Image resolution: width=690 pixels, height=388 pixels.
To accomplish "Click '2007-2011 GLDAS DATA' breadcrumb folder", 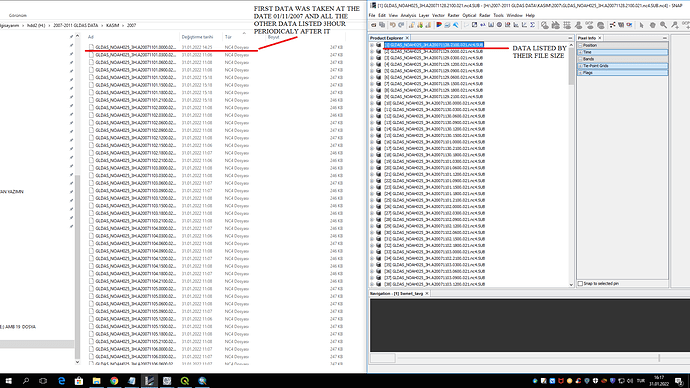I will (x=76, y=26).
